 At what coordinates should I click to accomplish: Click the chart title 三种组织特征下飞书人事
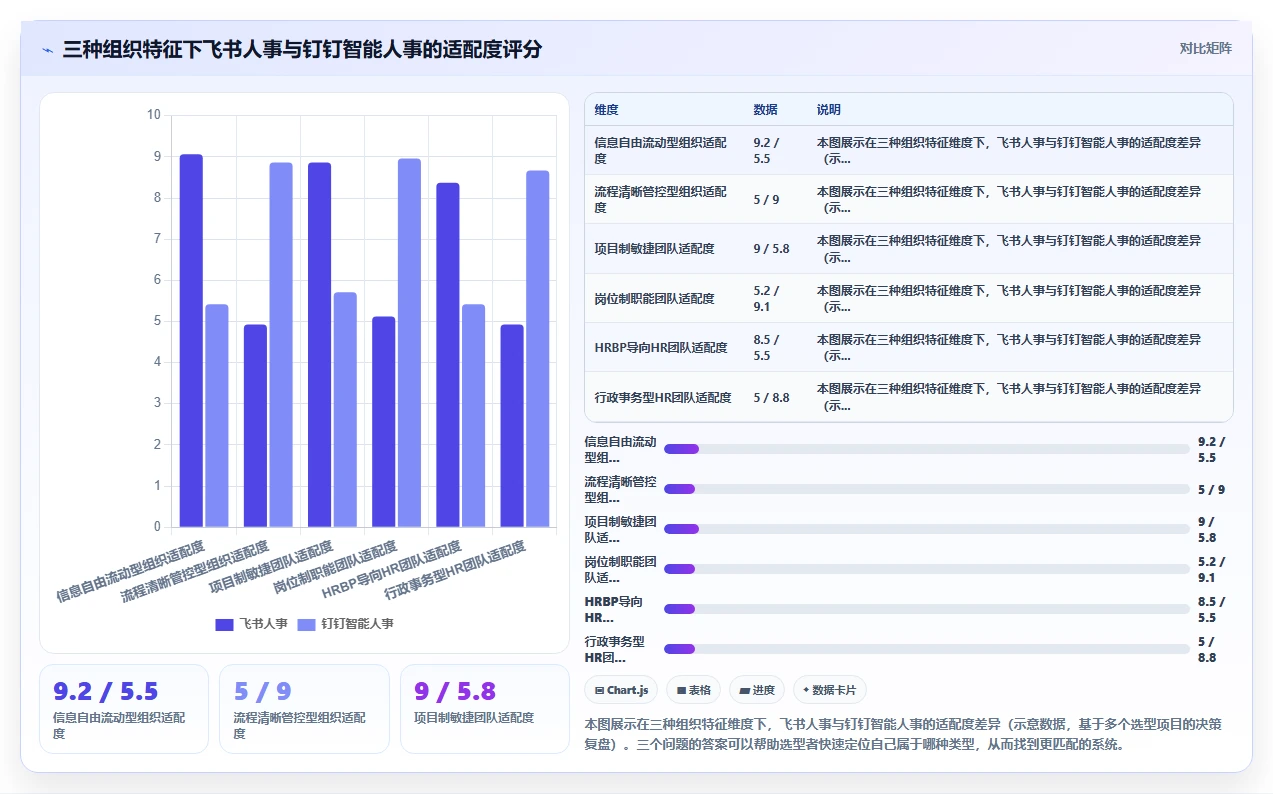(x=302, y=49)
